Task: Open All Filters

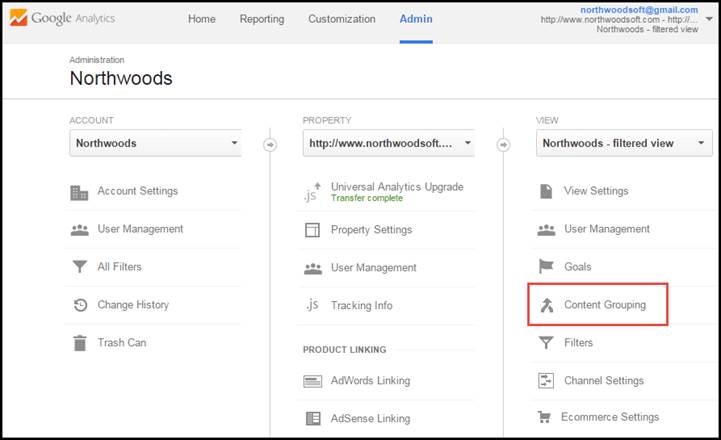Action: coord(120,267)
